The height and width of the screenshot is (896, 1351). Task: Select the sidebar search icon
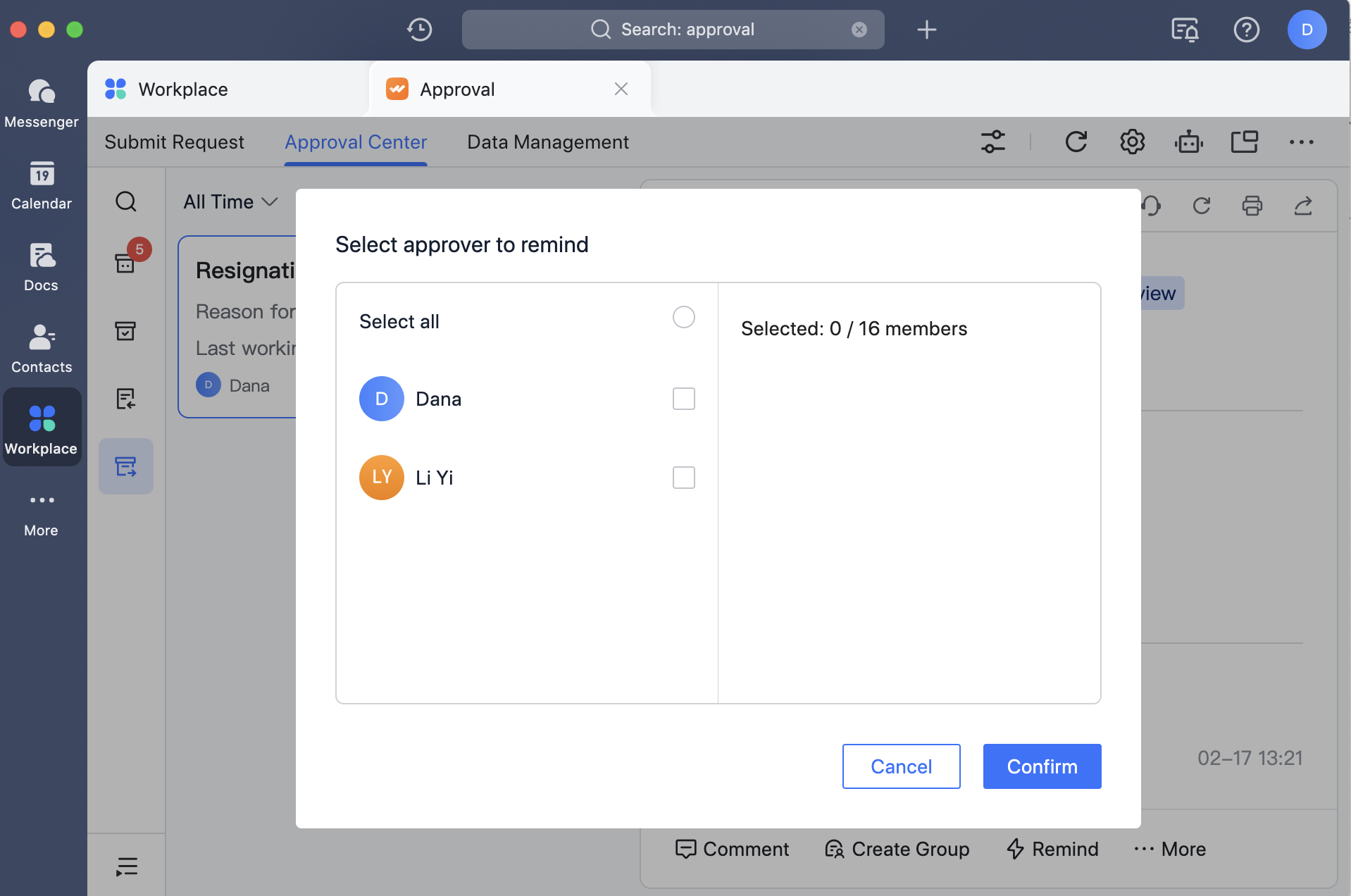[126, 201]
